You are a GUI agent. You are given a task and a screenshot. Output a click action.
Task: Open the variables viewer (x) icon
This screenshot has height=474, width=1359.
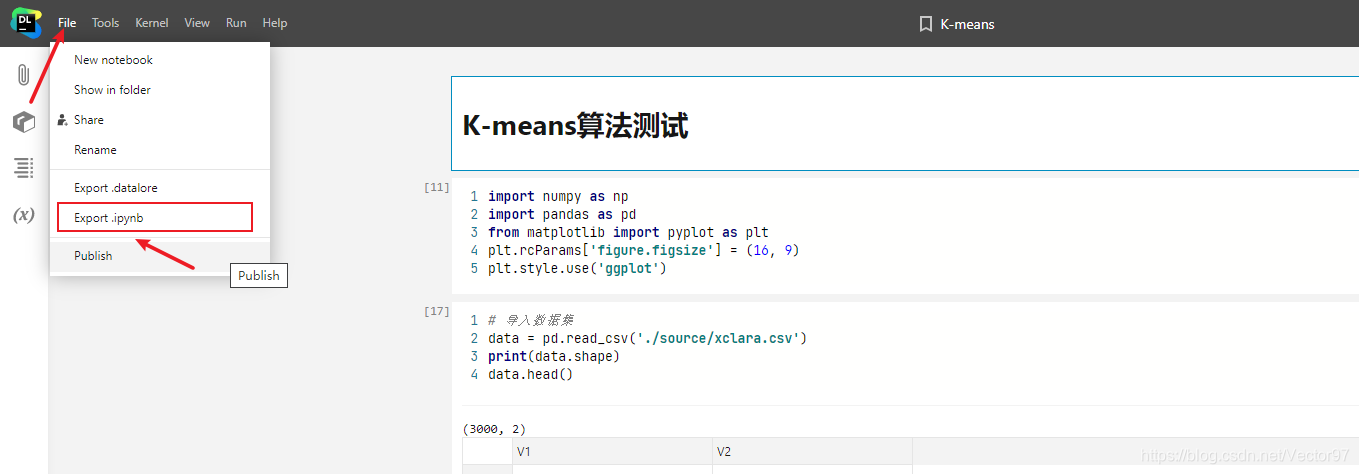23,215
